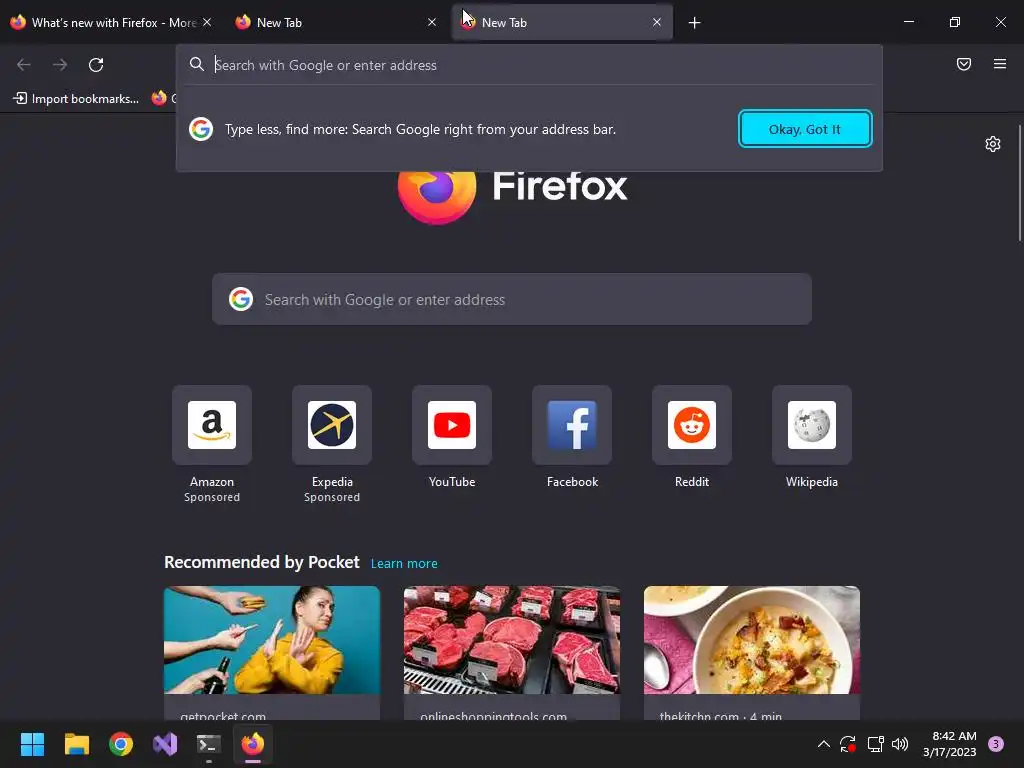
Task: Click the Back navigation arrow
Action: [x=24, y=65]
